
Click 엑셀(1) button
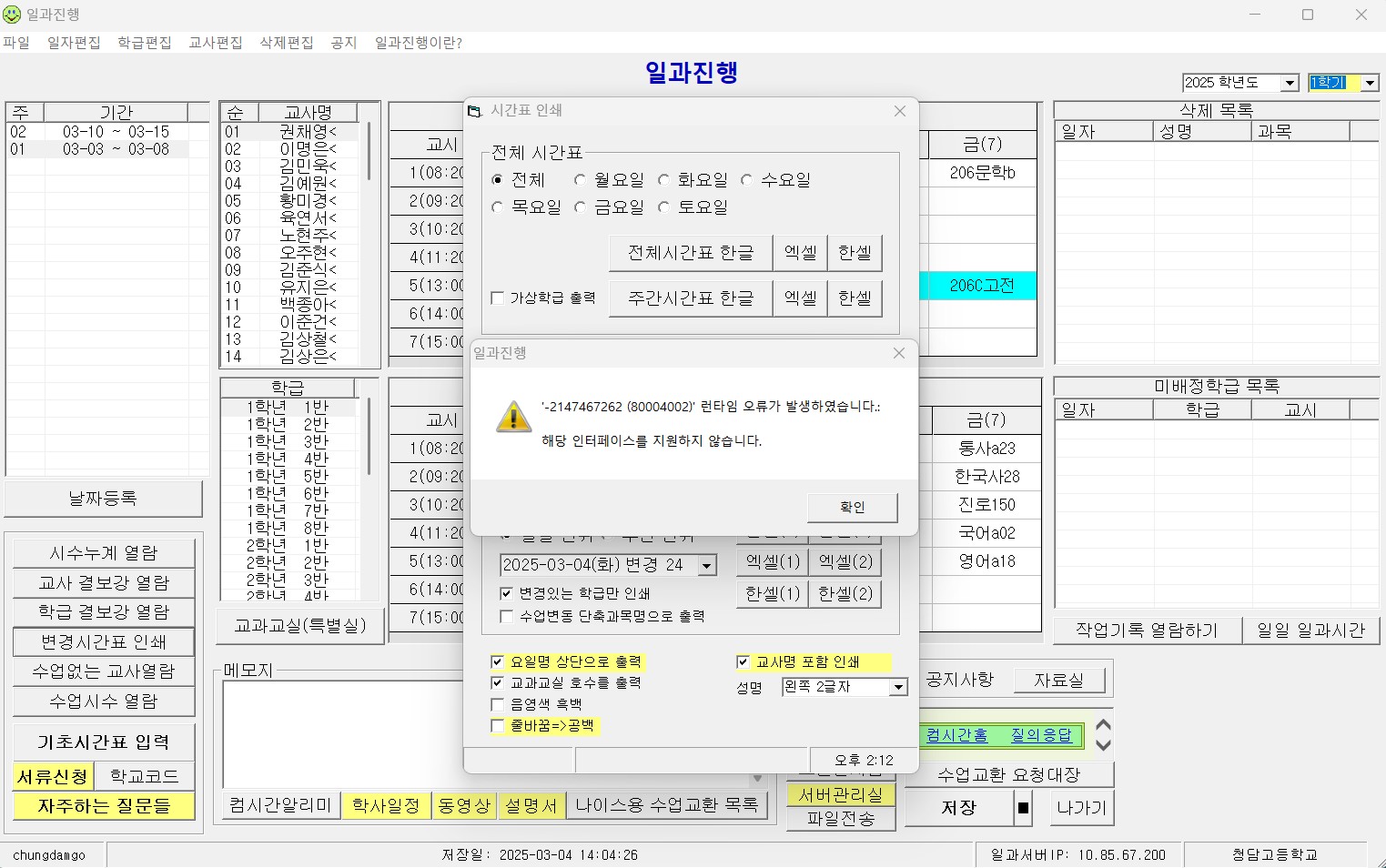pos(773,562)
